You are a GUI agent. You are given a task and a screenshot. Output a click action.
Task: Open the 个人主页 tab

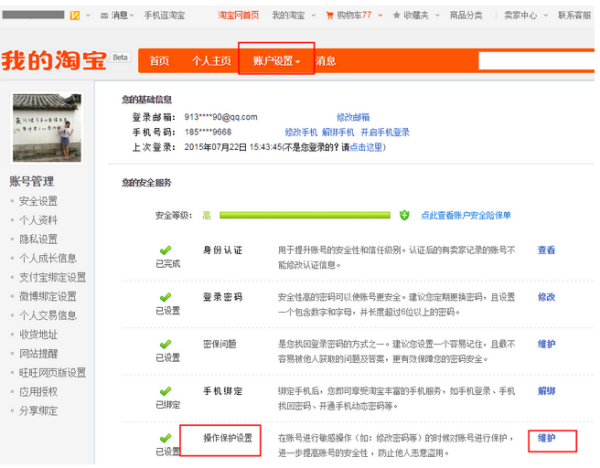pyautogui.click(x=211, y=60)
